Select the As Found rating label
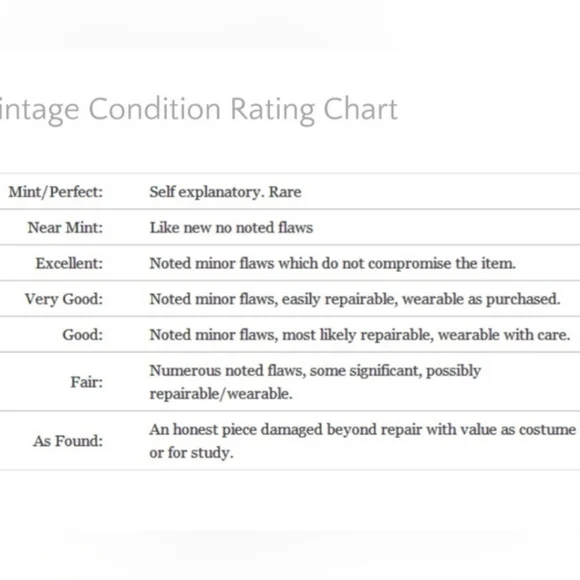The width and height of the screenshot is (580, 580). pyautogui.click(x=68, y=441)
